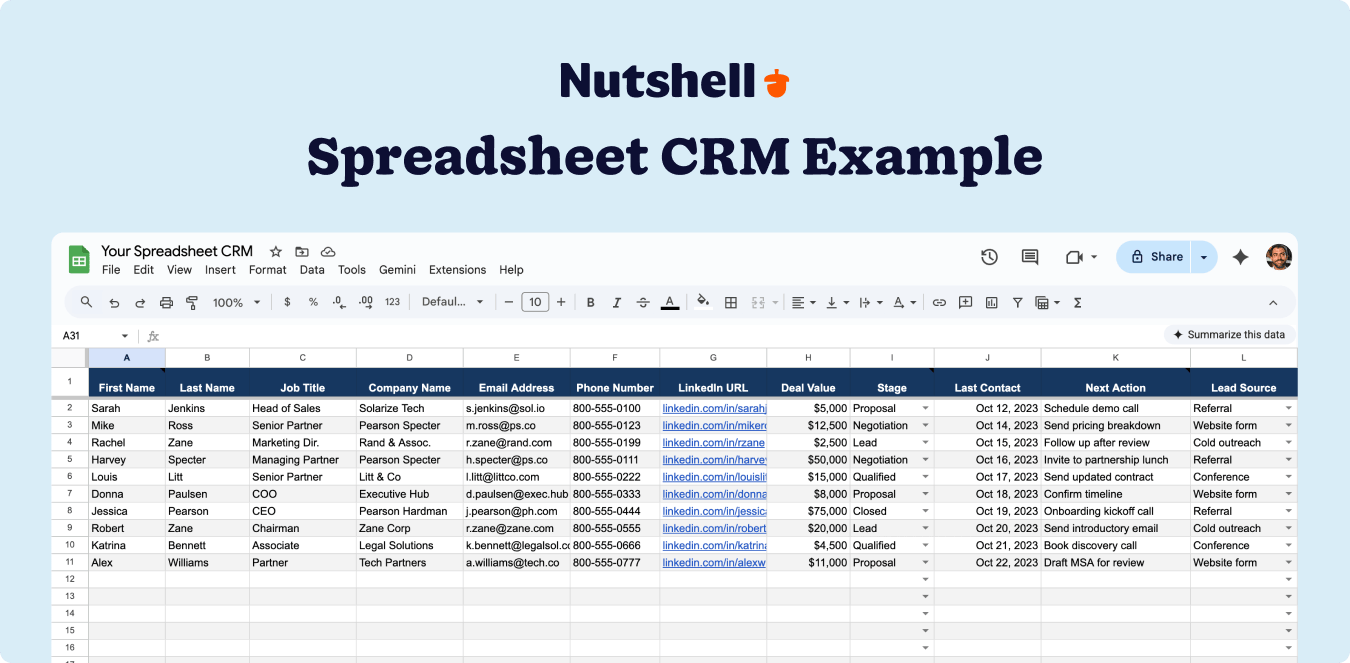Click the insert link icon
Screen dimensions: 1350x663
click(939, 302)
